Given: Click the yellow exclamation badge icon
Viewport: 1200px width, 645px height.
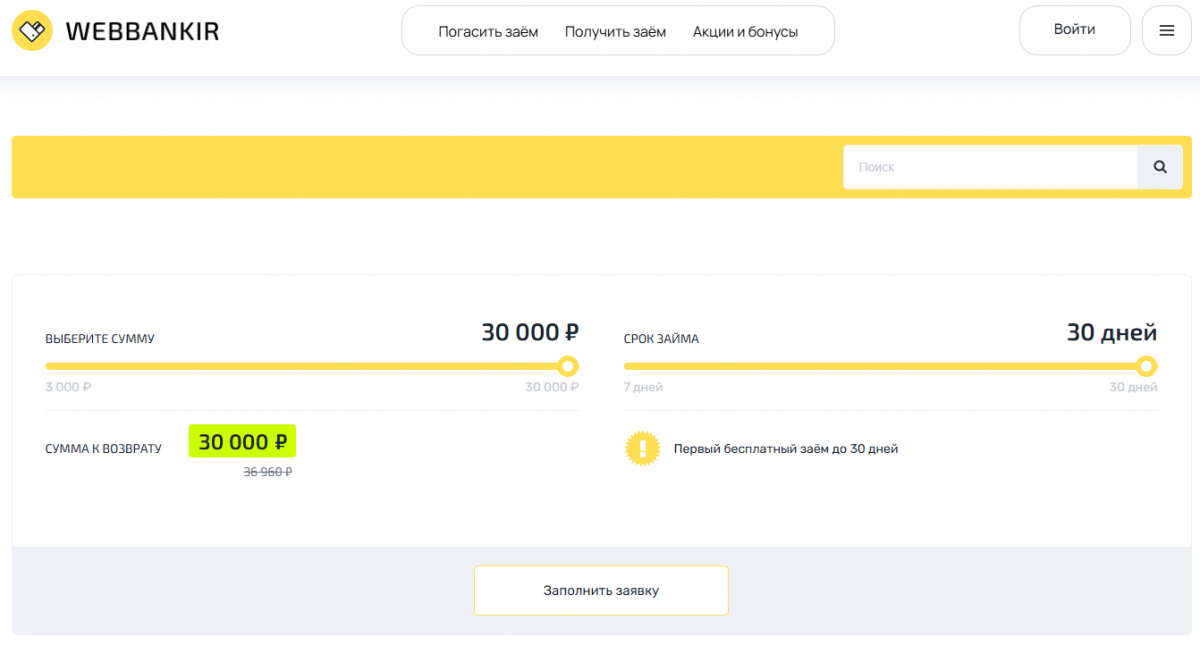Looking at the screenshot, I should pyautogui.click(x=643, y=449).
